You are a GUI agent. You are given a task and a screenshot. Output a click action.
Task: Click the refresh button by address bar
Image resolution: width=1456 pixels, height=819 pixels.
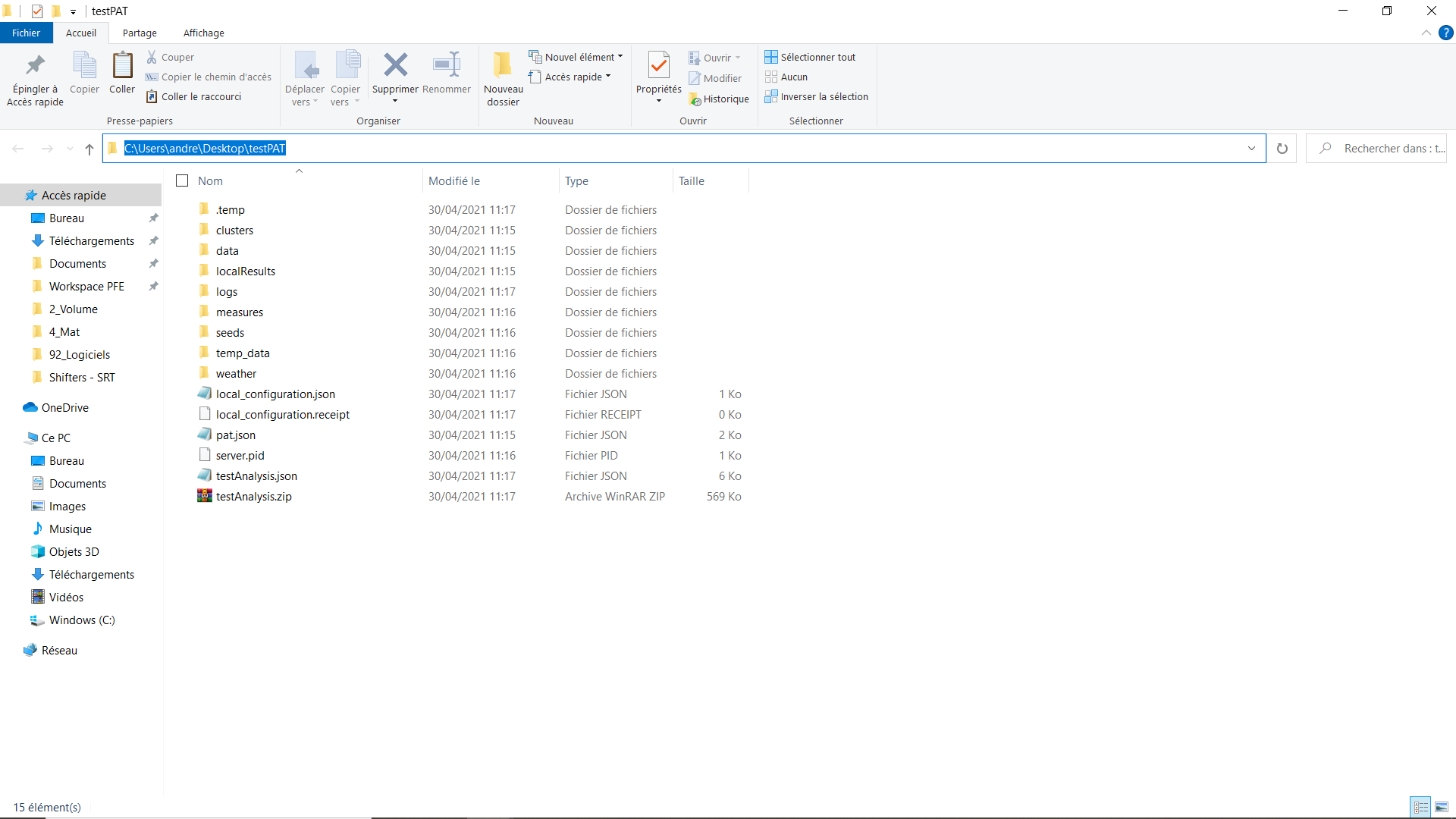(1282, 149)
